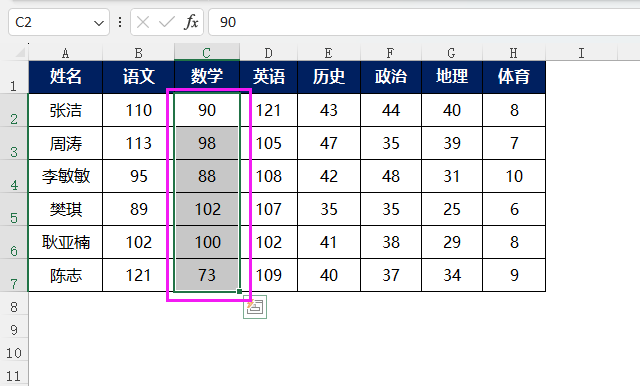The height and width of the screenshot is (386, 640).
Task: Click 李敏敏's 数学 score 88
Action: click(207, 176)
